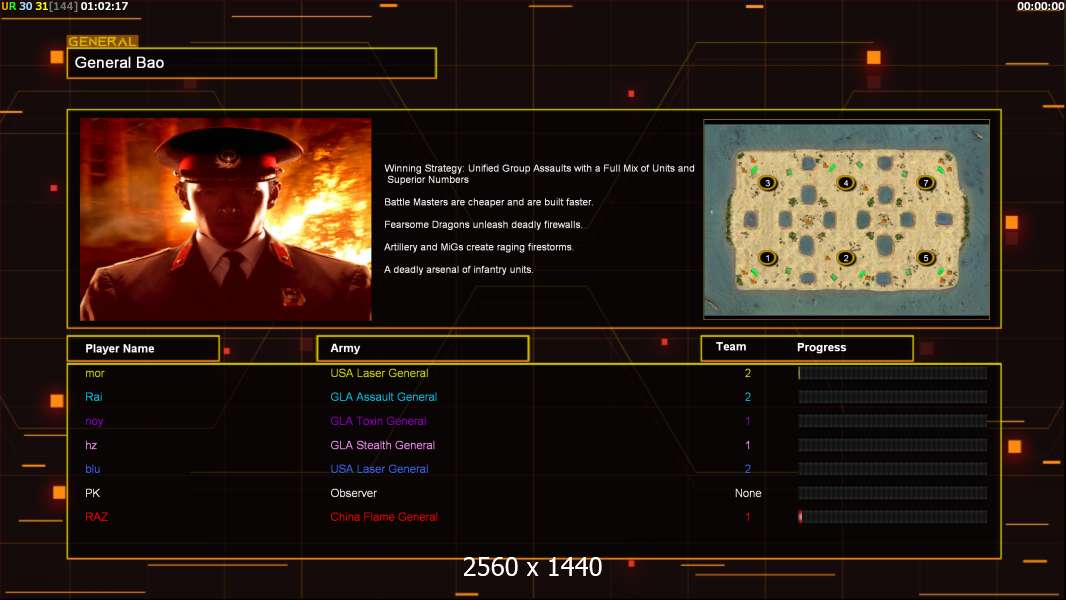1066x600 pixels.
Task: Click start position marker 2 on map
Action: tap(846, 258)
